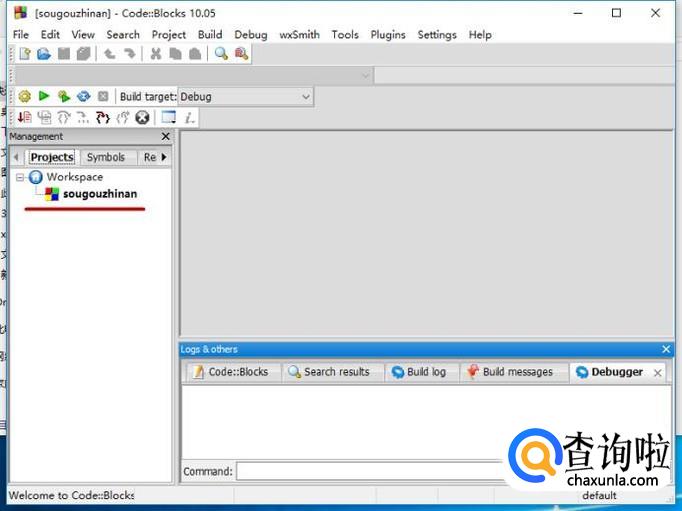Image resolution: width=682 pixels, height=511 pixels.
Task: Click the New file toolbar icon
Action: (x=25, y=54)
